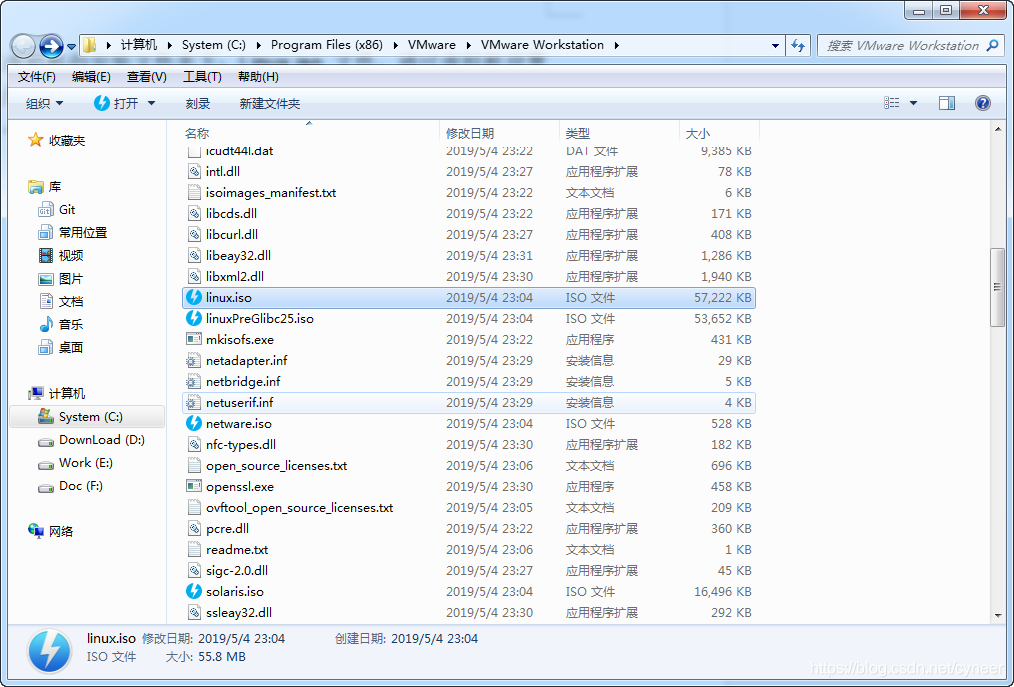
Task: Open the 帮助(H) menu
Action: 258,77
